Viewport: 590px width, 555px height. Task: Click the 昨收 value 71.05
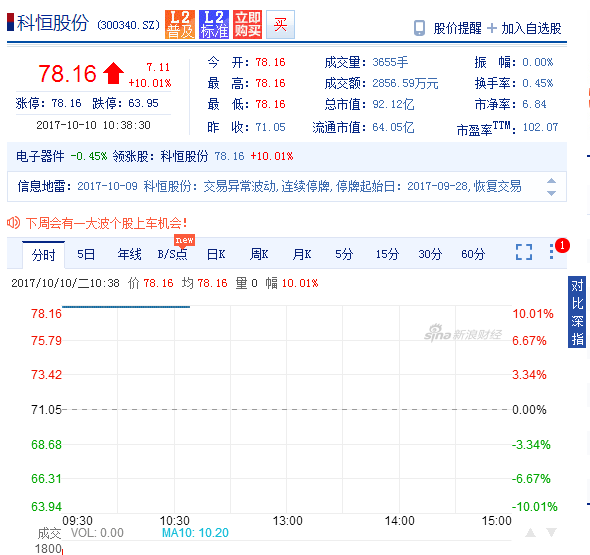coord(271,128)
